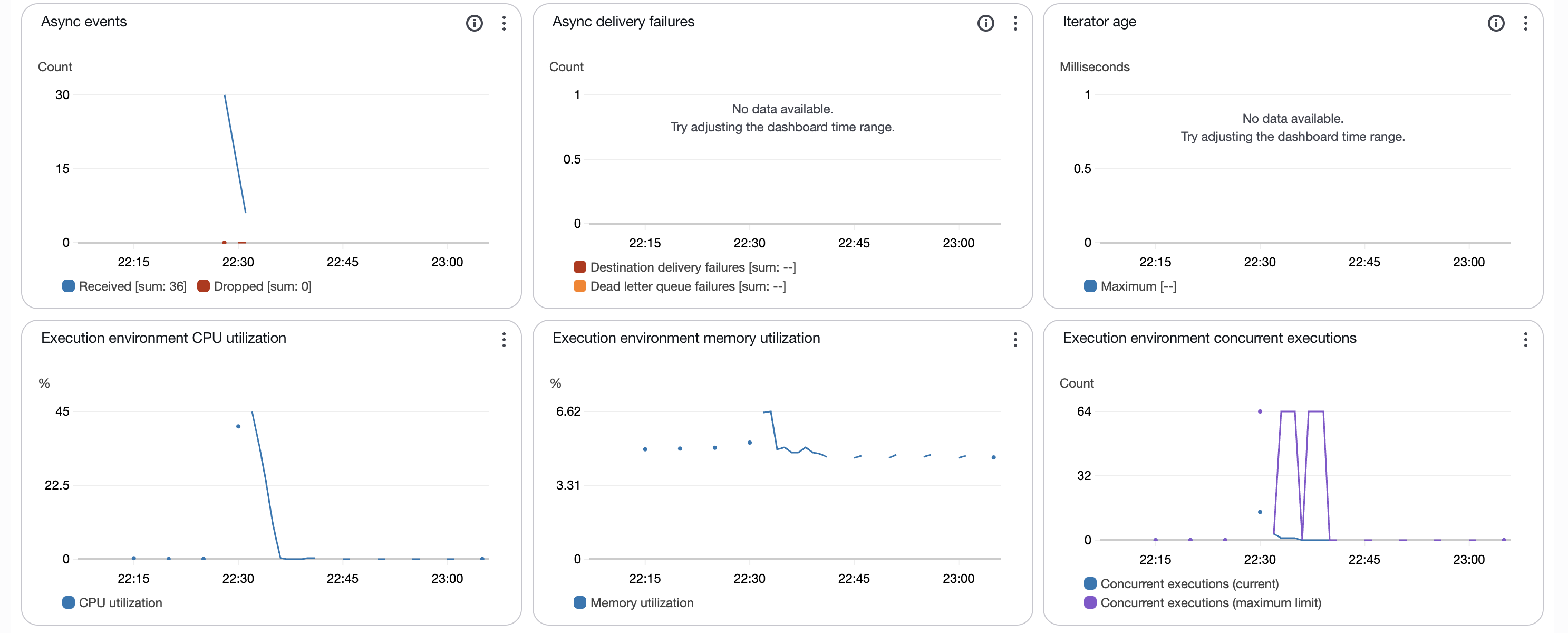Click Maximum legend item in Iterator age
This screenshot has height=633, width=1568.
[x=1130, y=286]
